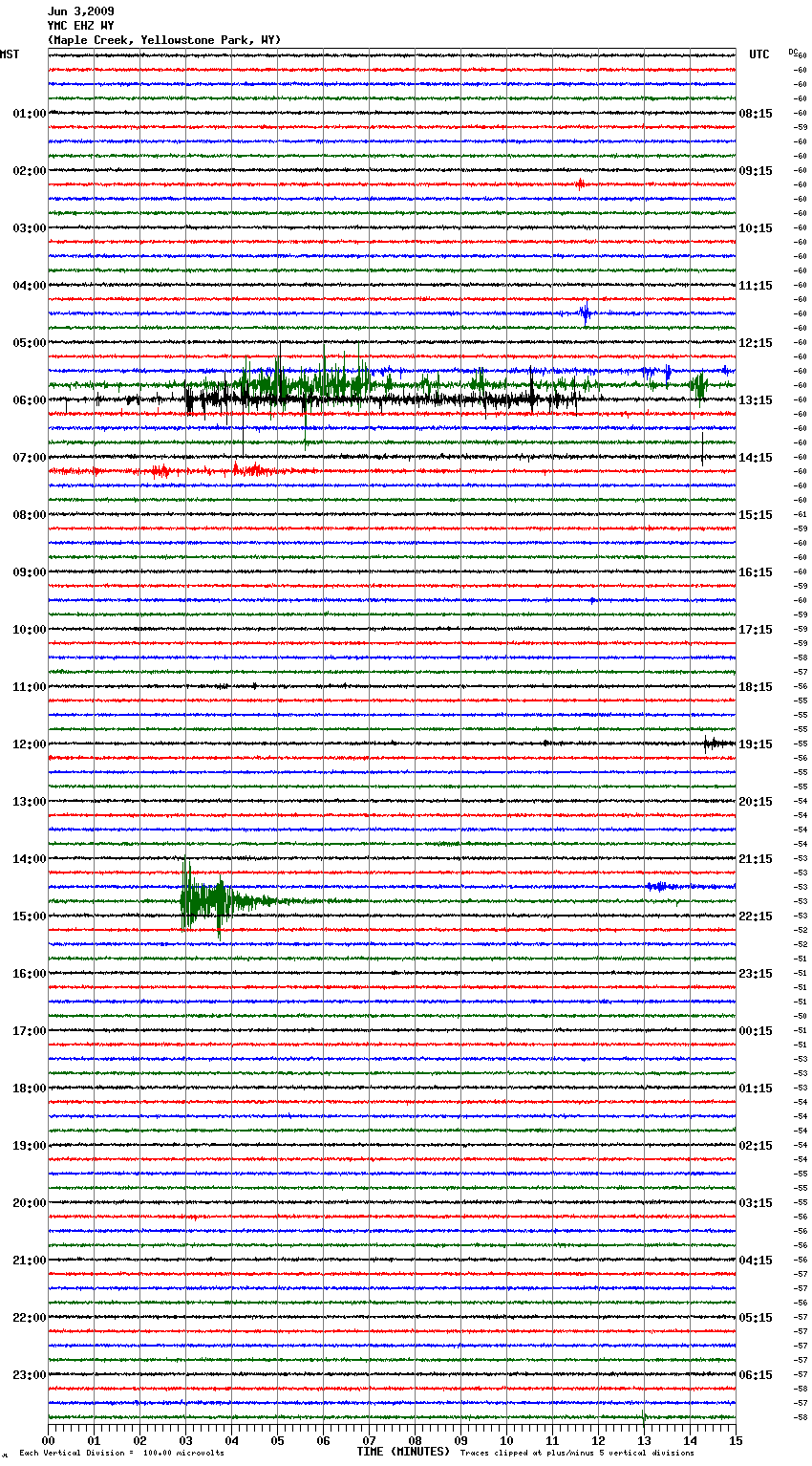Click the '09:15' UTC row label

pyautogui.click(x=756, y=171)
